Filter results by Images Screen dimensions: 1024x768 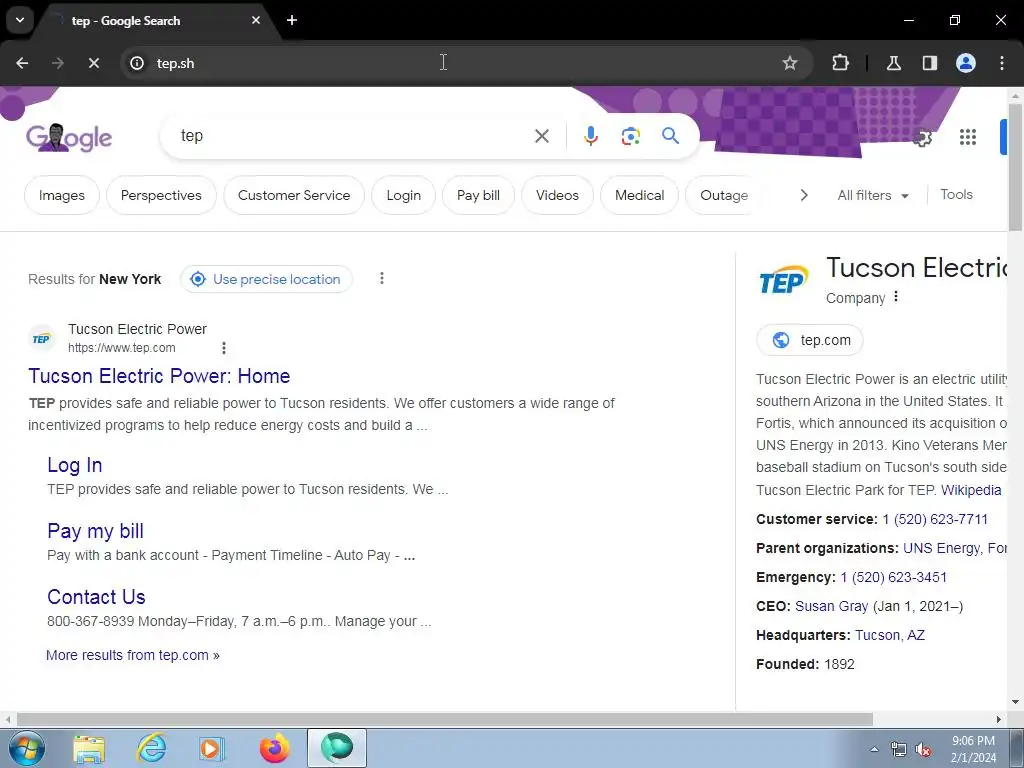(x=61, y=195)
